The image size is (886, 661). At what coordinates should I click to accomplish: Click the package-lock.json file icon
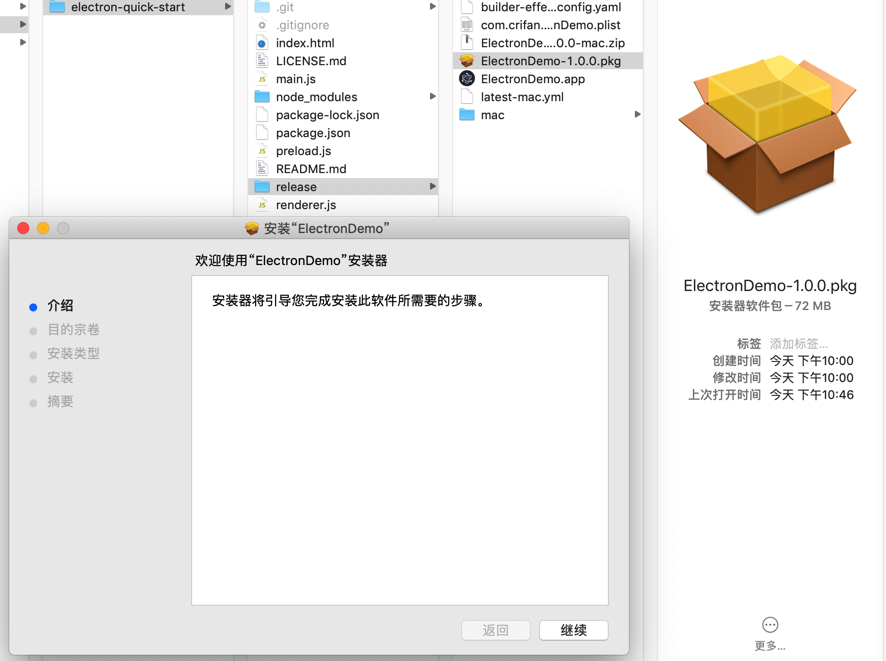pyautogui.click(x=262, y=115)
